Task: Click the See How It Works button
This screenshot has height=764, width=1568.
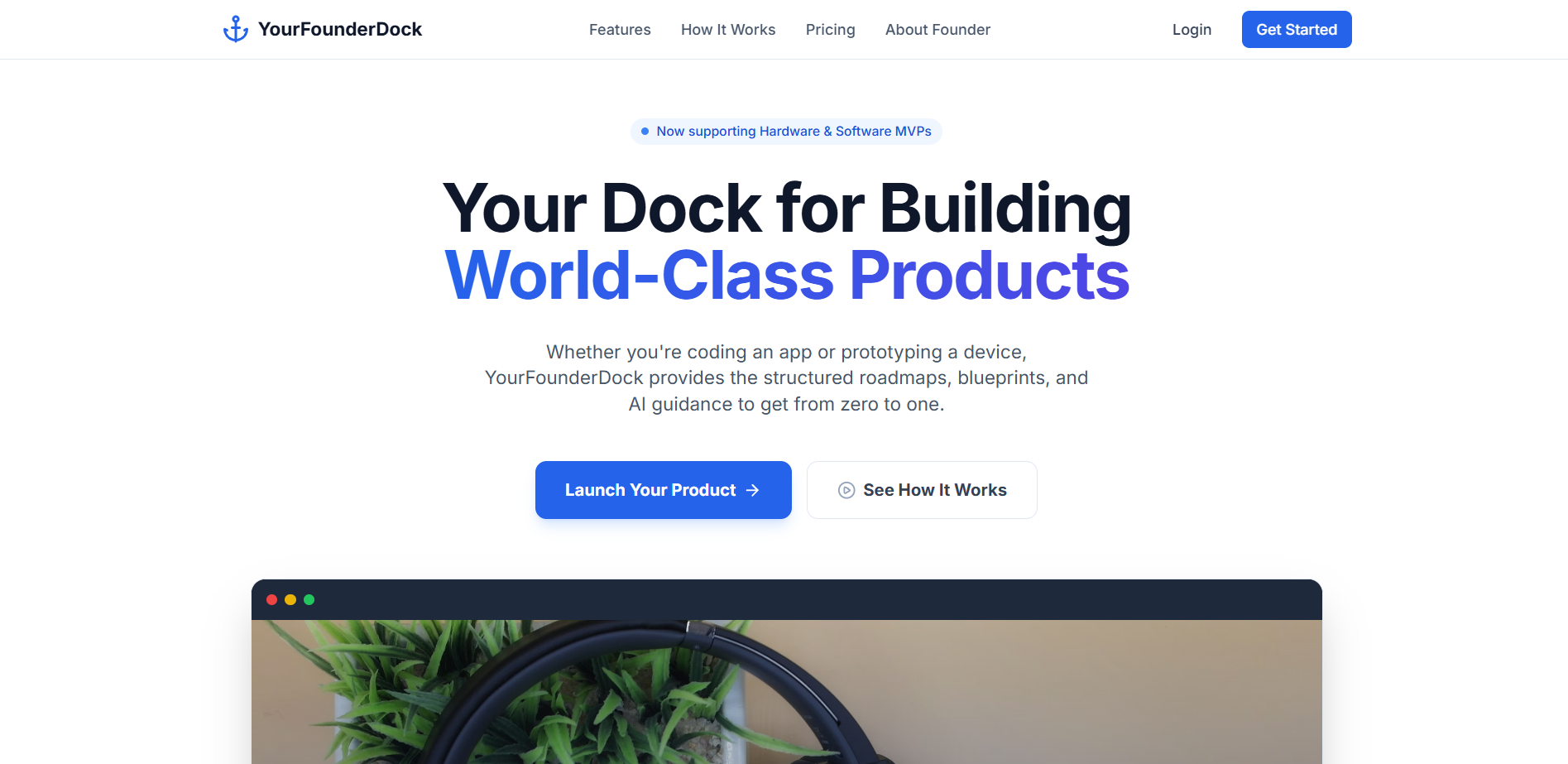Action: tap(922, 490)
